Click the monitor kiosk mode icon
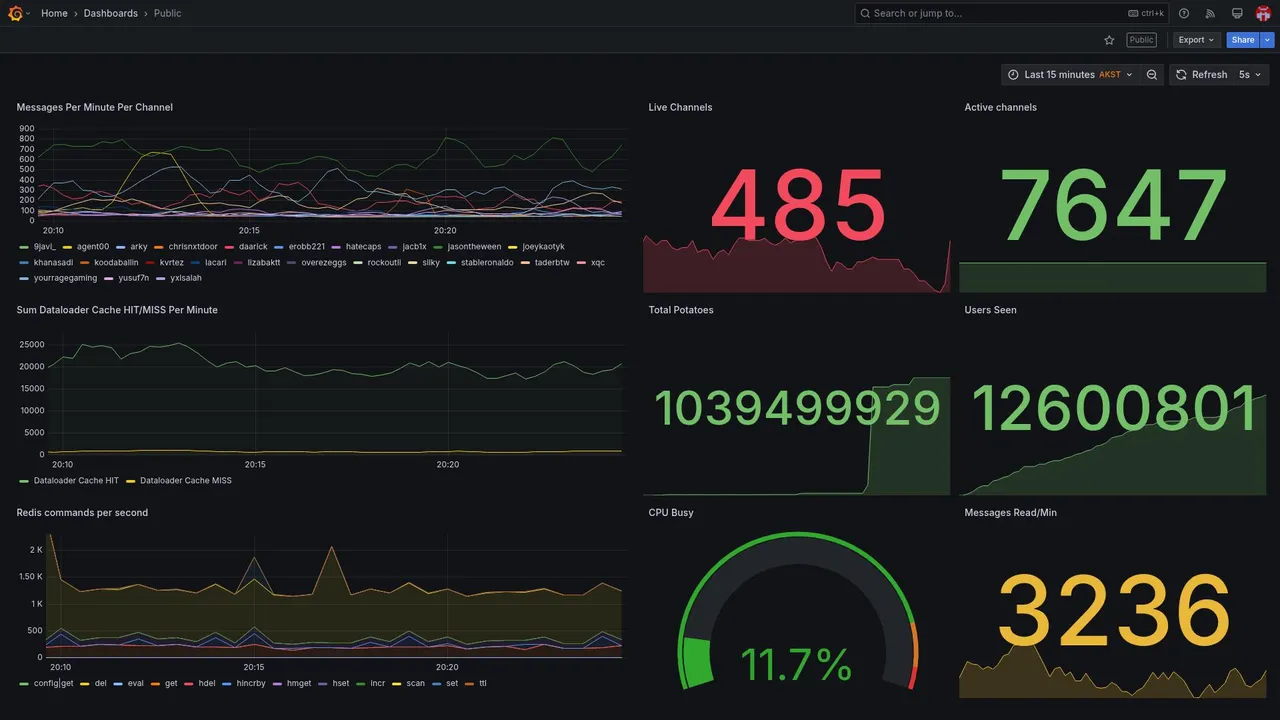This screenshot has height=720, width=1280. [1237, 13]
